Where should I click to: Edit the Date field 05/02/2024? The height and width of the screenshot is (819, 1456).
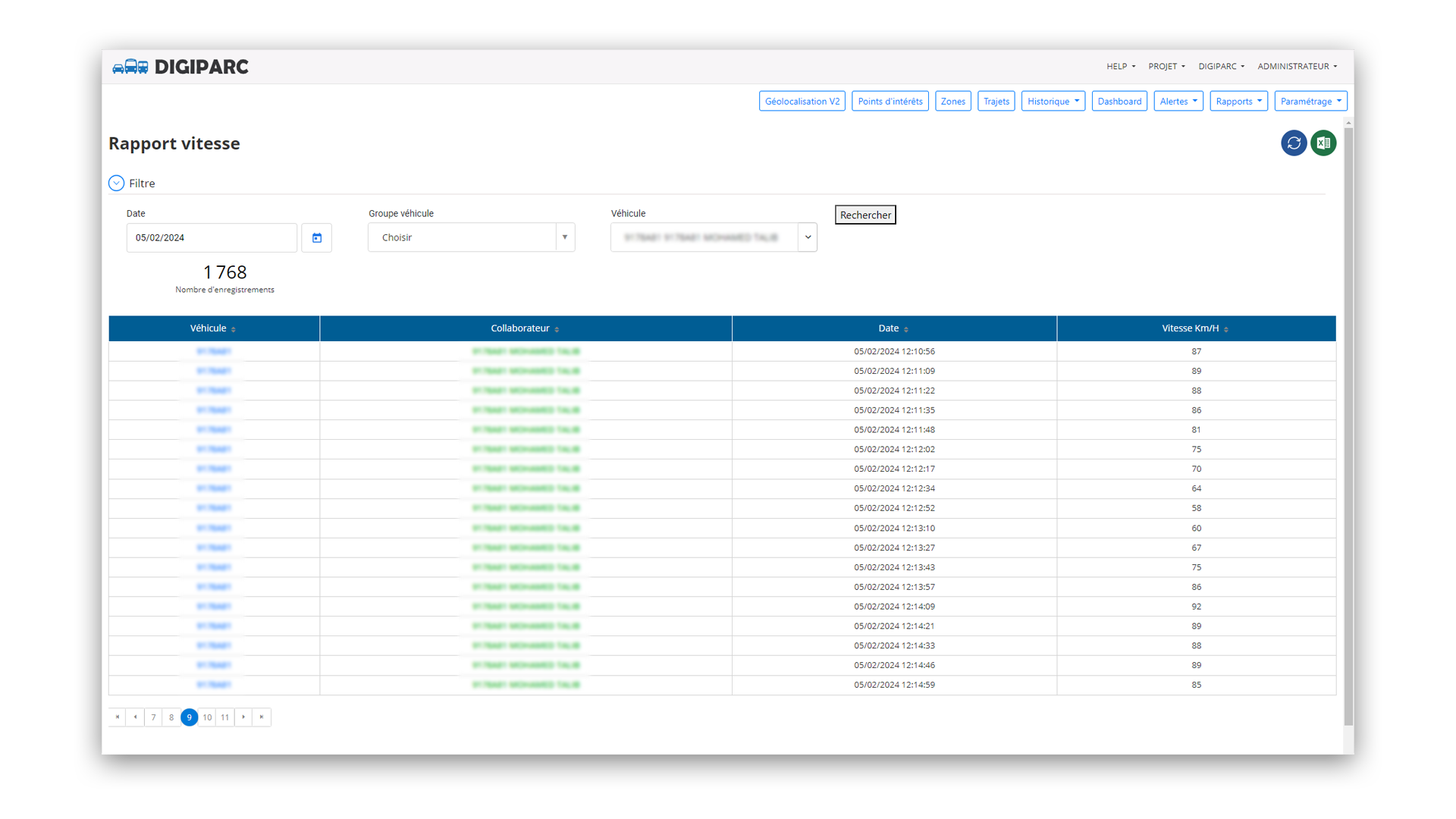click(x=212, y=238)
